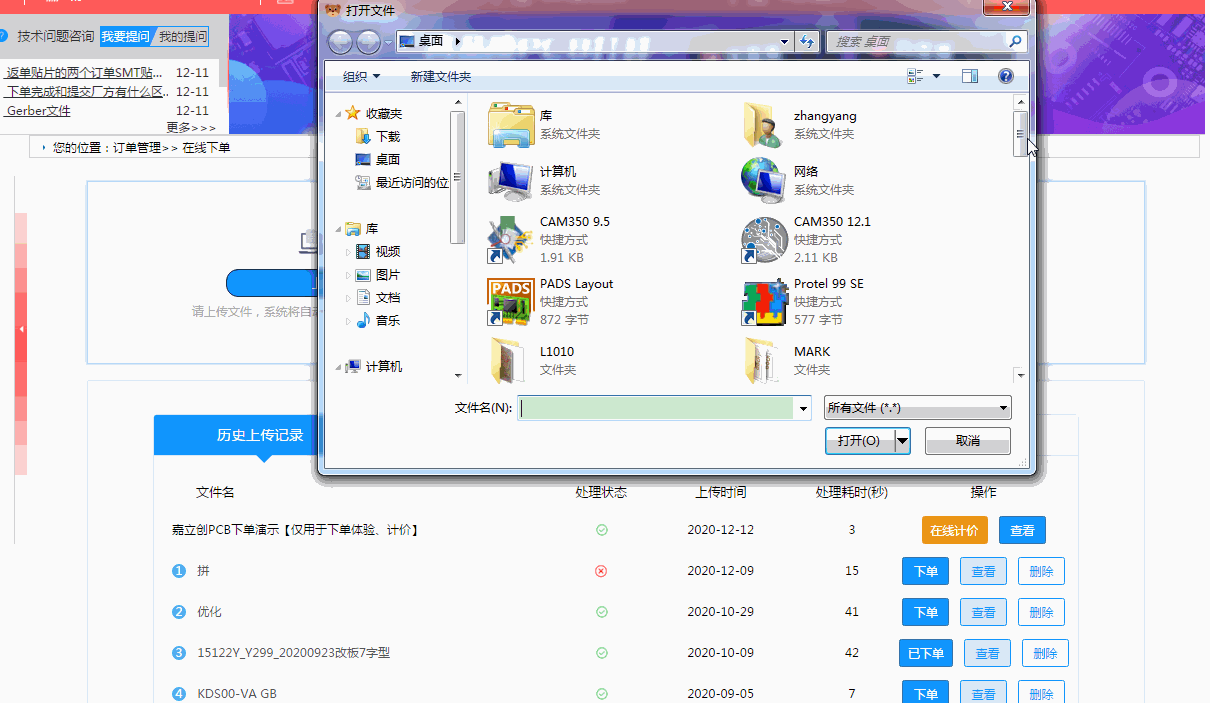
Task: Expand the file name history dropdown
Action: (803, 408)
